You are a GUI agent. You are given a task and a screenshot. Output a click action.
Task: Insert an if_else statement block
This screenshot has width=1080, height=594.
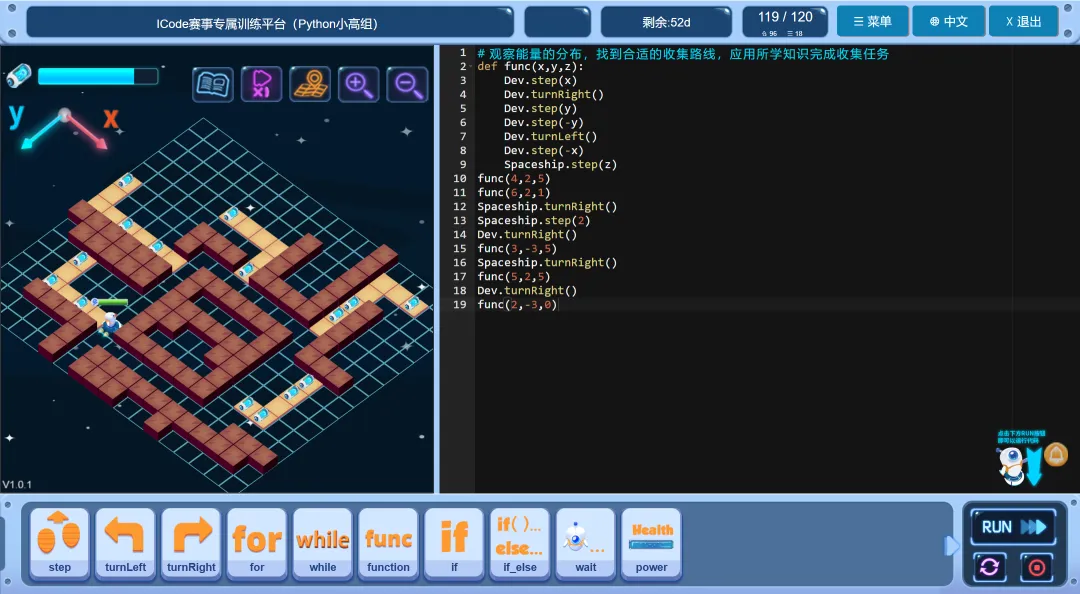point(520,543)
